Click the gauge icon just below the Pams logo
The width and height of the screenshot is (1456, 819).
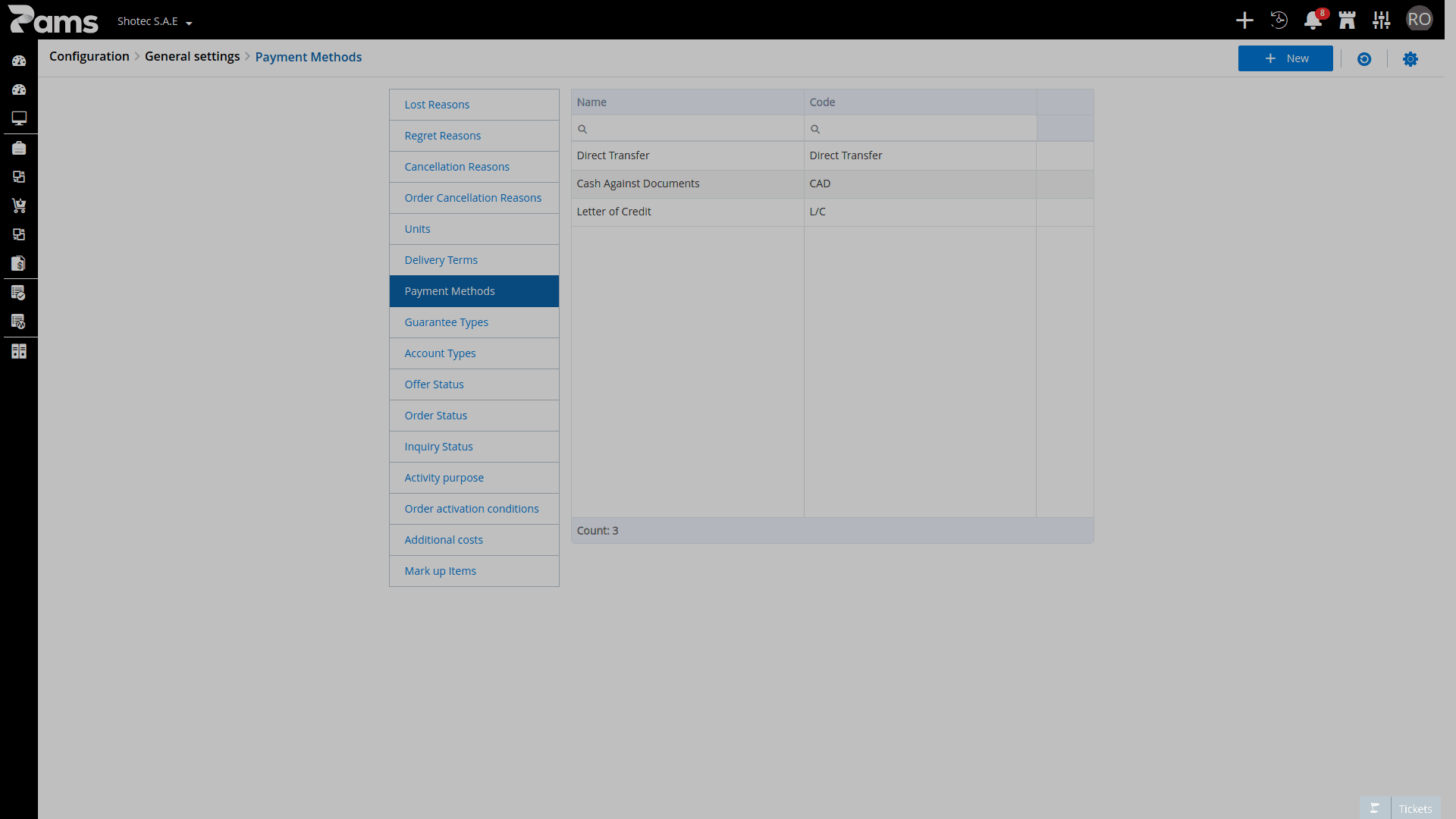[19, 61]
